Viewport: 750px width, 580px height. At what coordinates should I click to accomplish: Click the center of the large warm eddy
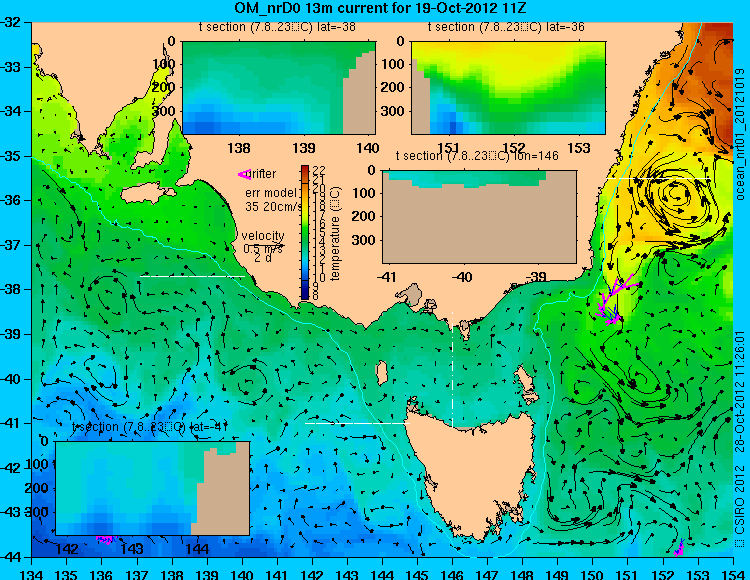[677, 193]
